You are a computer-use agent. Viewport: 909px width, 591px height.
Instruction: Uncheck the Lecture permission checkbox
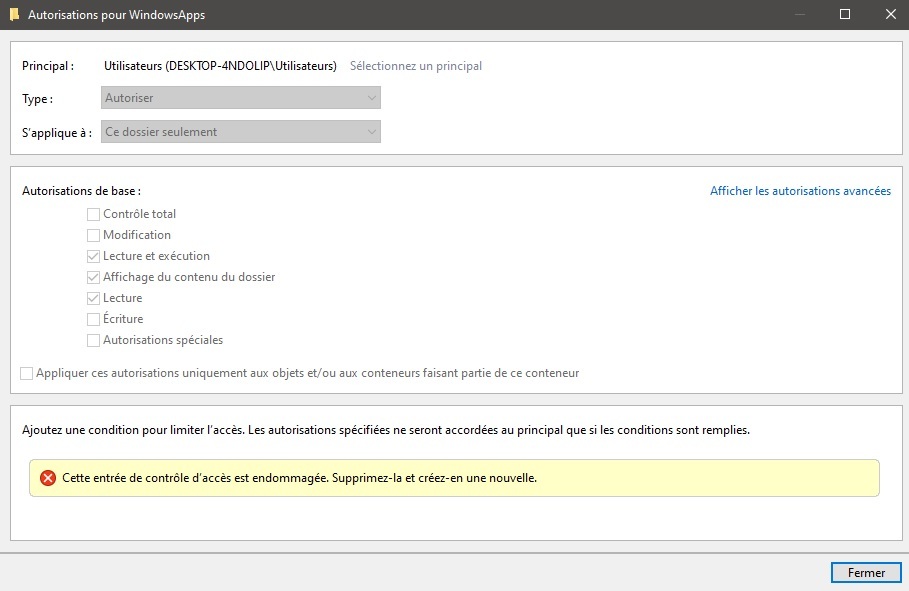[x=94, y=298]
